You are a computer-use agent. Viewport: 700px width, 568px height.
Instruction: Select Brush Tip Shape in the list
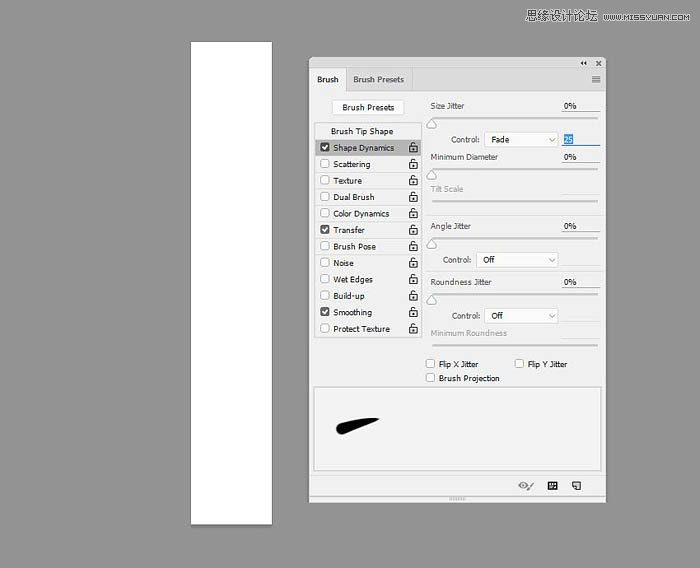362,131
